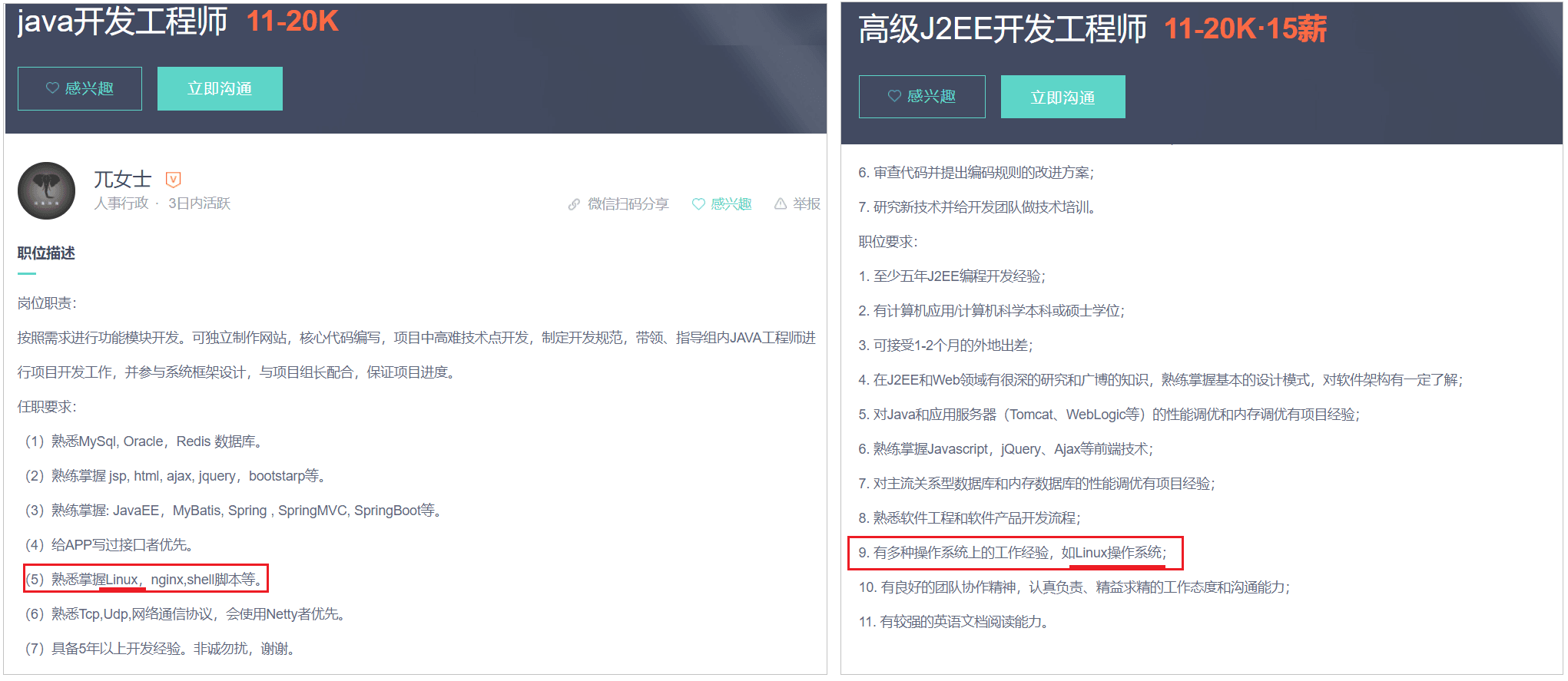The height and width of the screenshot is (681, 1568).
Task: Click the 职位要求 label in the J2EE posting
Action: [887, 242]
